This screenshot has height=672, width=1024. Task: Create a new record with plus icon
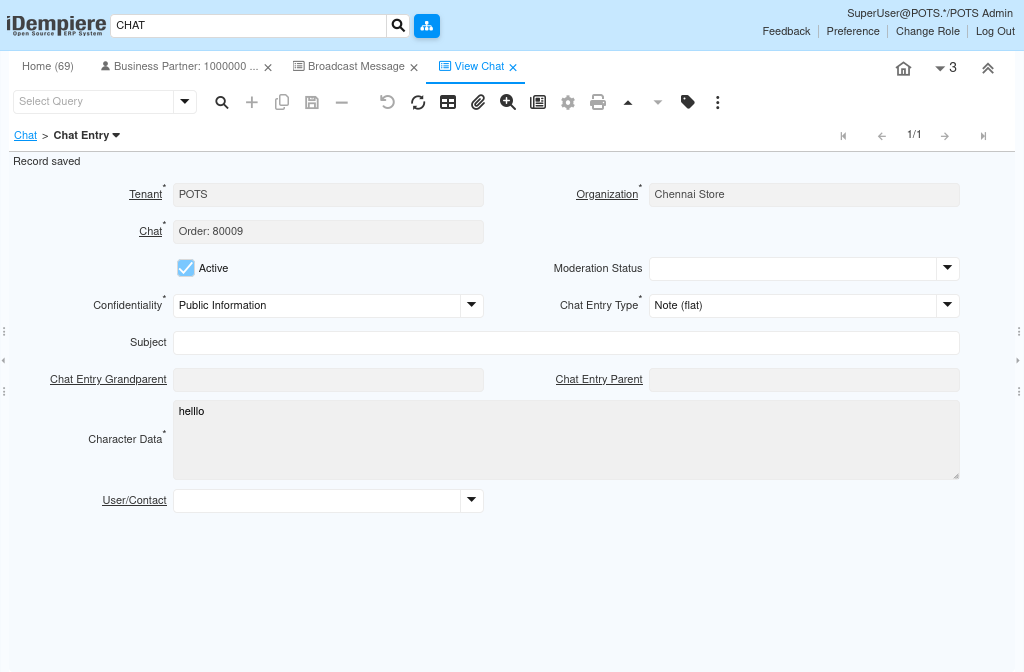coord(251,103)
